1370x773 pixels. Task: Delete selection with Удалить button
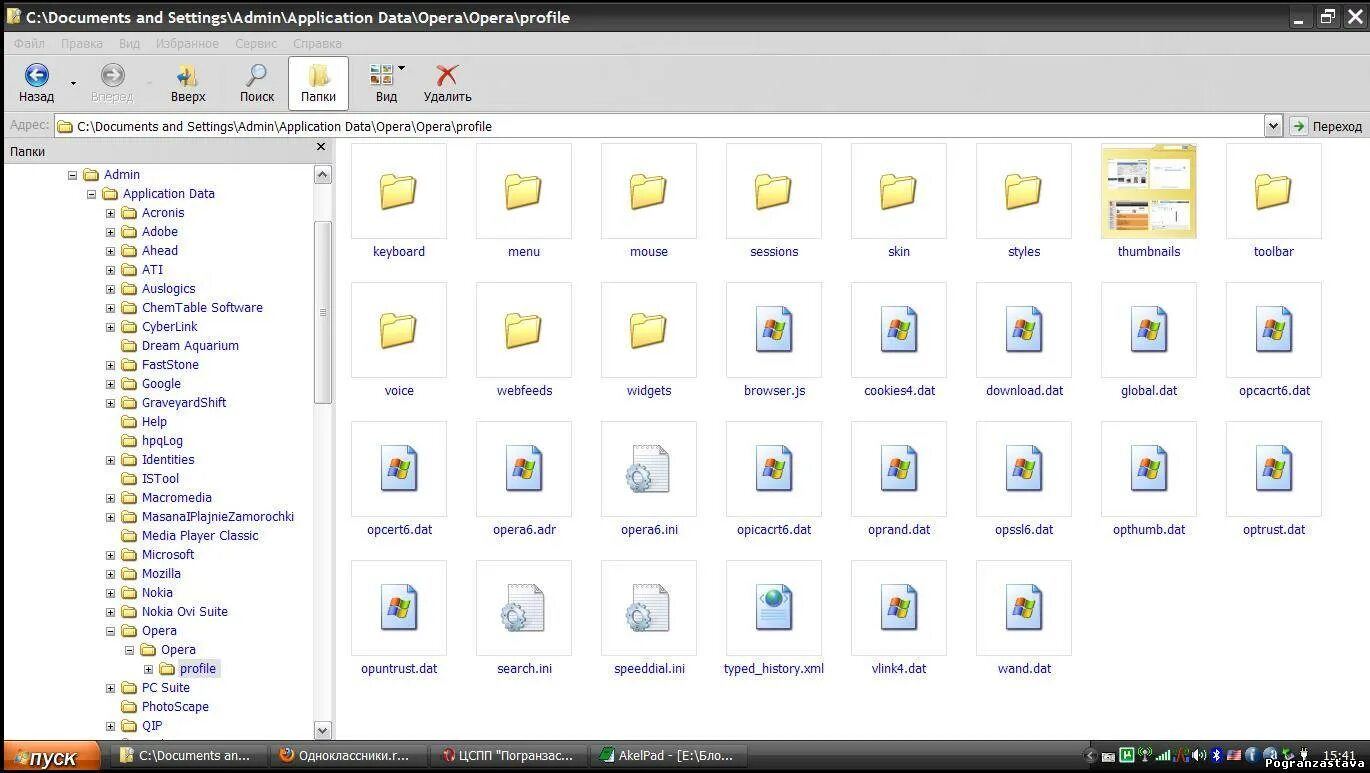click(447, 83)
